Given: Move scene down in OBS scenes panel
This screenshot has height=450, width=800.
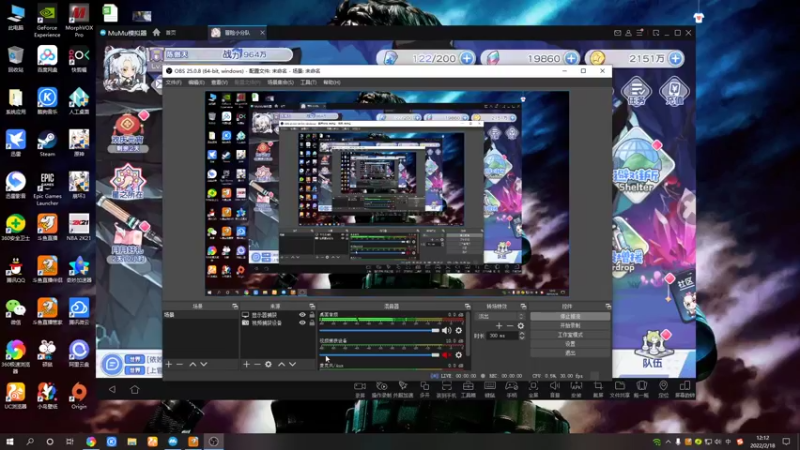Looking at the screenshot, I should click(x=204, y=364).
